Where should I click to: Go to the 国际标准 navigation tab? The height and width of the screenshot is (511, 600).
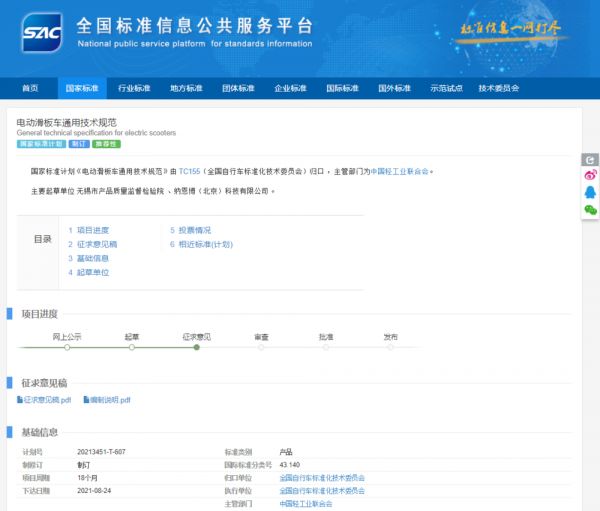coord(342,88)
